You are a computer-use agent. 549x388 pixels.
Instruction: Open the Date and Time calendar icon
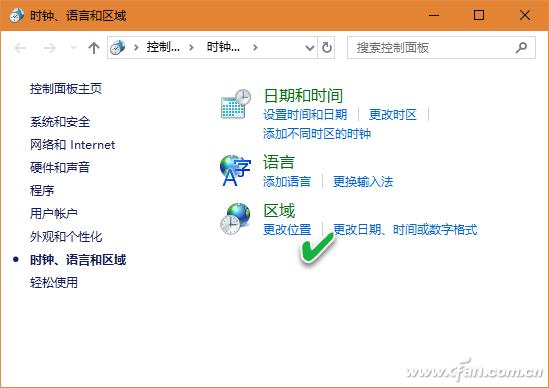click(236, 104)
